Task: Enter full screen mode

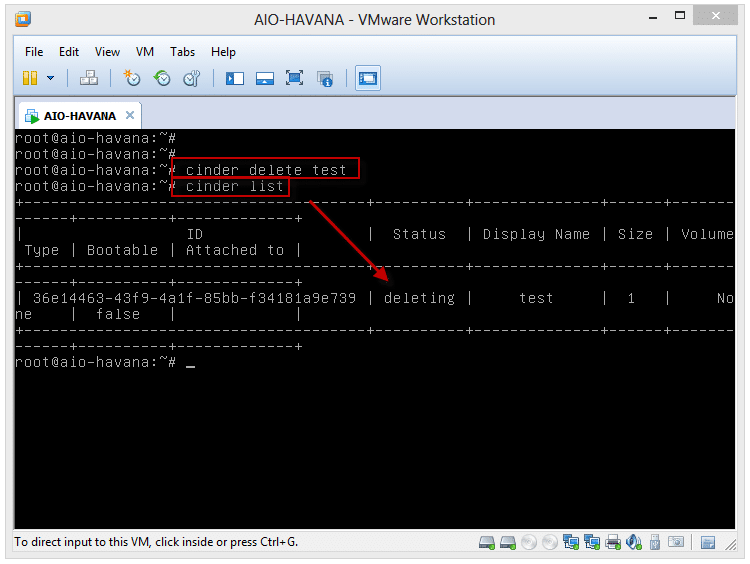Action: click(294, 78)
